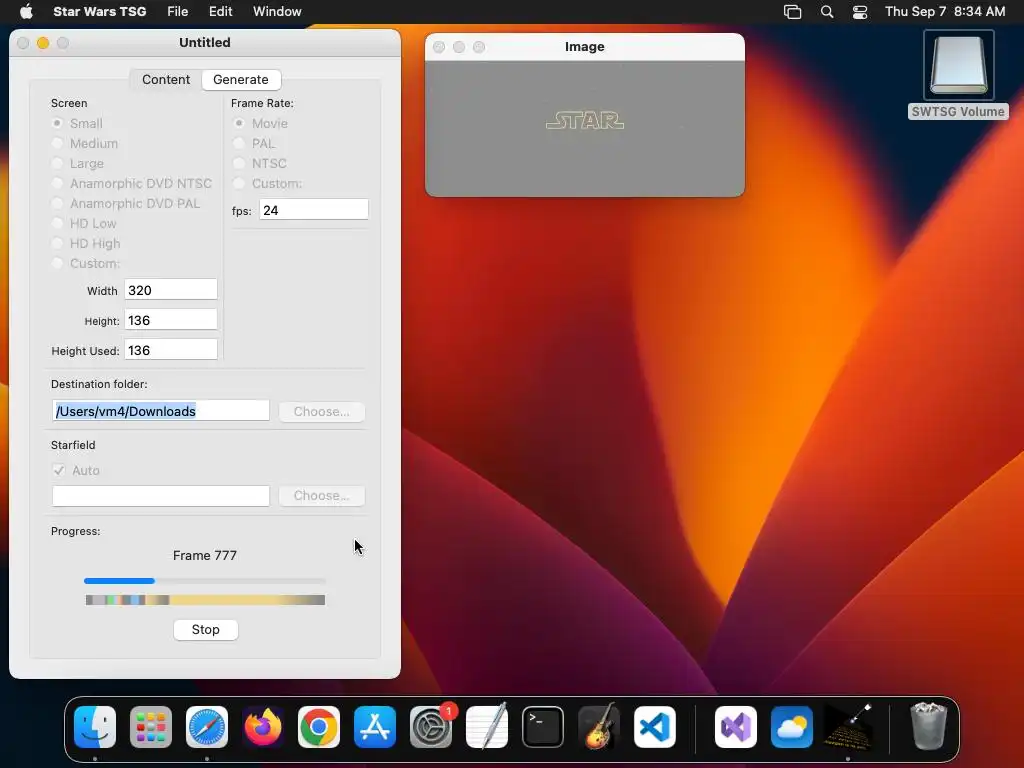
Task: Open Visual Studio Code in dock
Action: 655,727
